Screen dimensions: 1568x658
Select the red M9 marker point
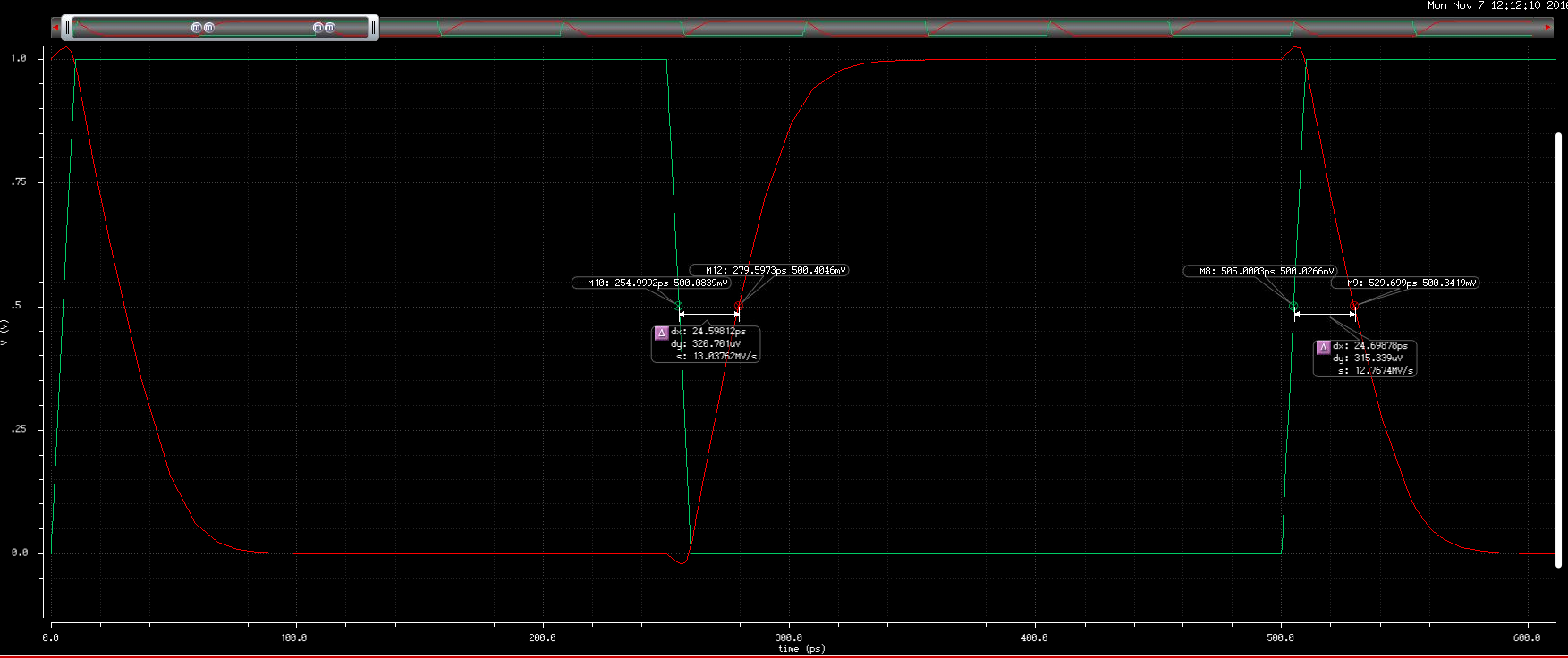[x=1353, y=307]
